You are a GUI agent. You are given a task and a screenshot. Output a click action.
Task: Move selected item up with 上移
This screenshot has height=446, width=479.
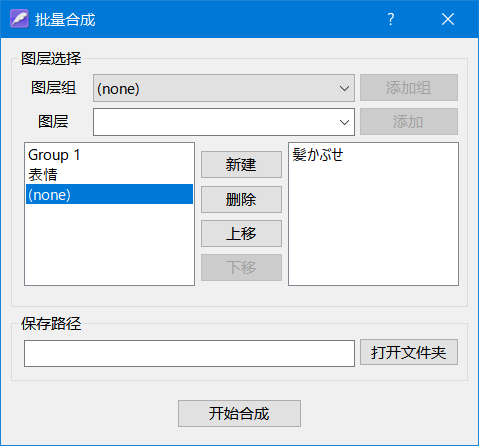tap(241, 233)
